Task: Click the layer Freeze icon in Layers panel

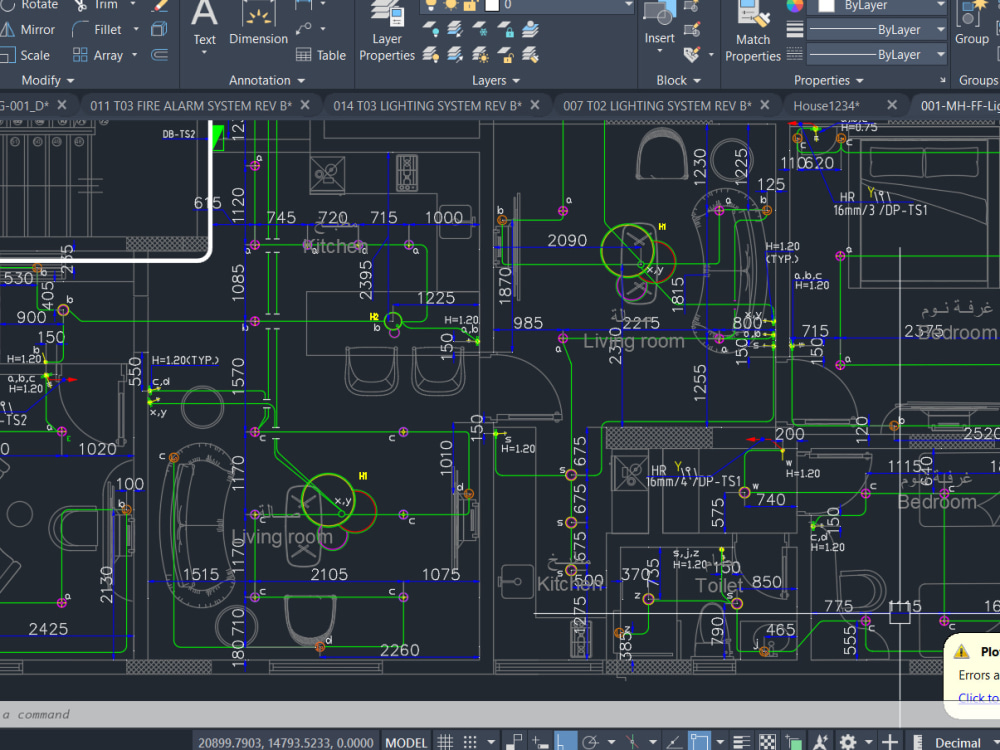Action: (x=480, y=31)
